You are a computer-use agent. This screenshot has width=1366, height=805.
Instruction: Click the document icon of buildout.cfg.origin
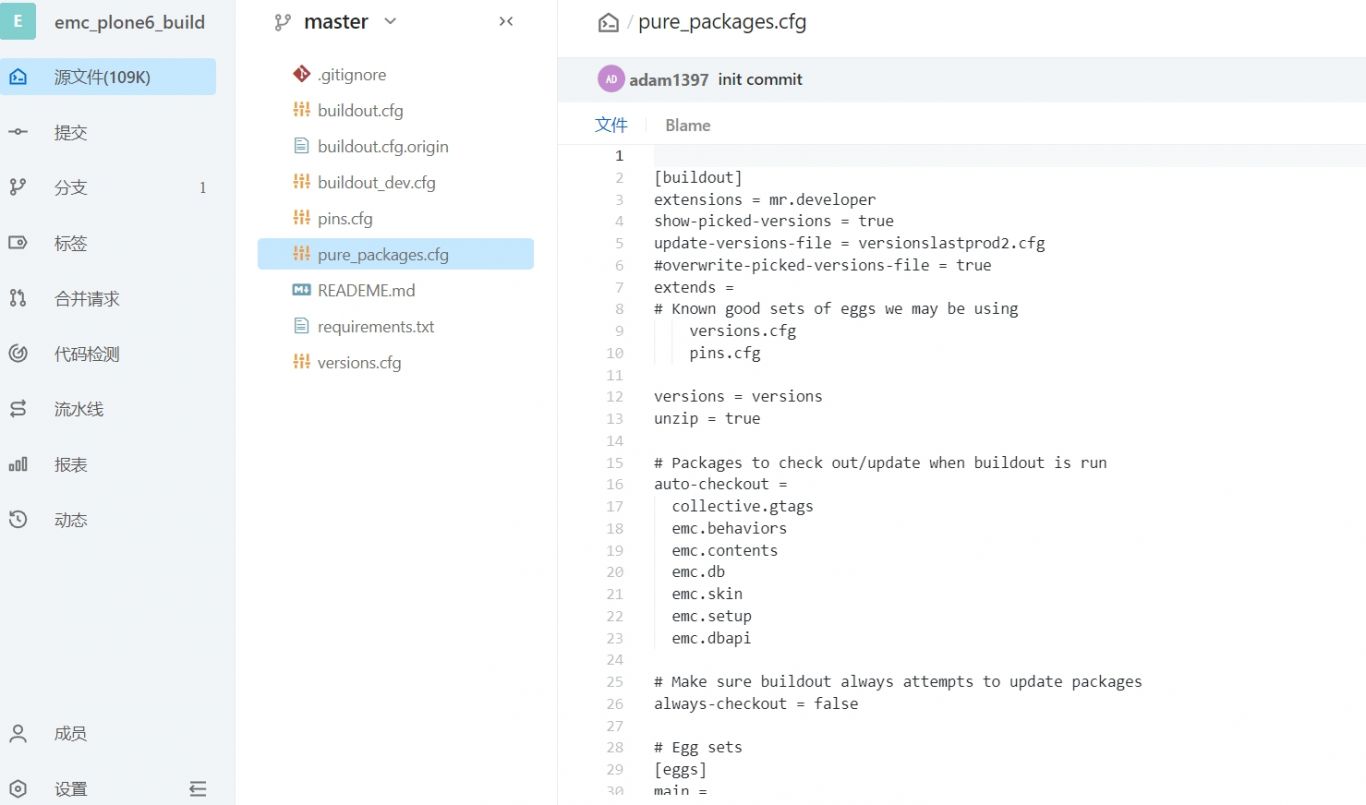(x=301, y=146)
